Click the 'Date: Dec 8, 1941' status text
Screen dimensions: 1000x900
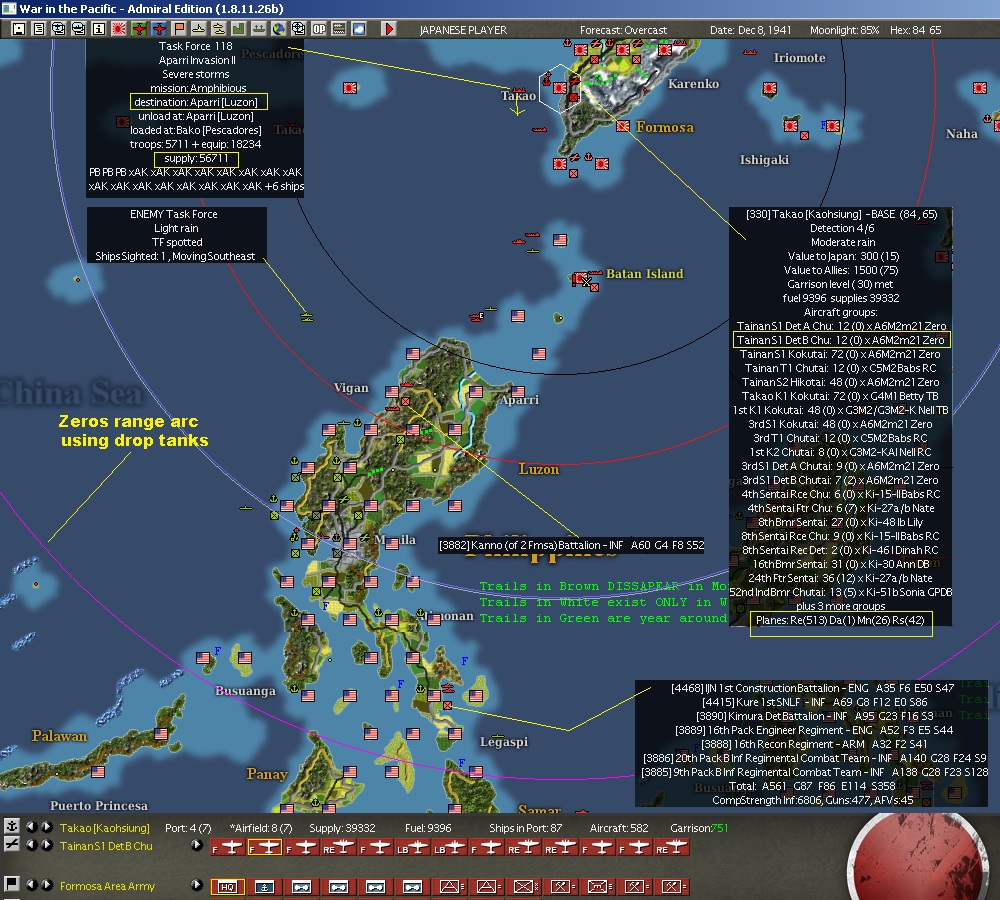click(750, 30)
